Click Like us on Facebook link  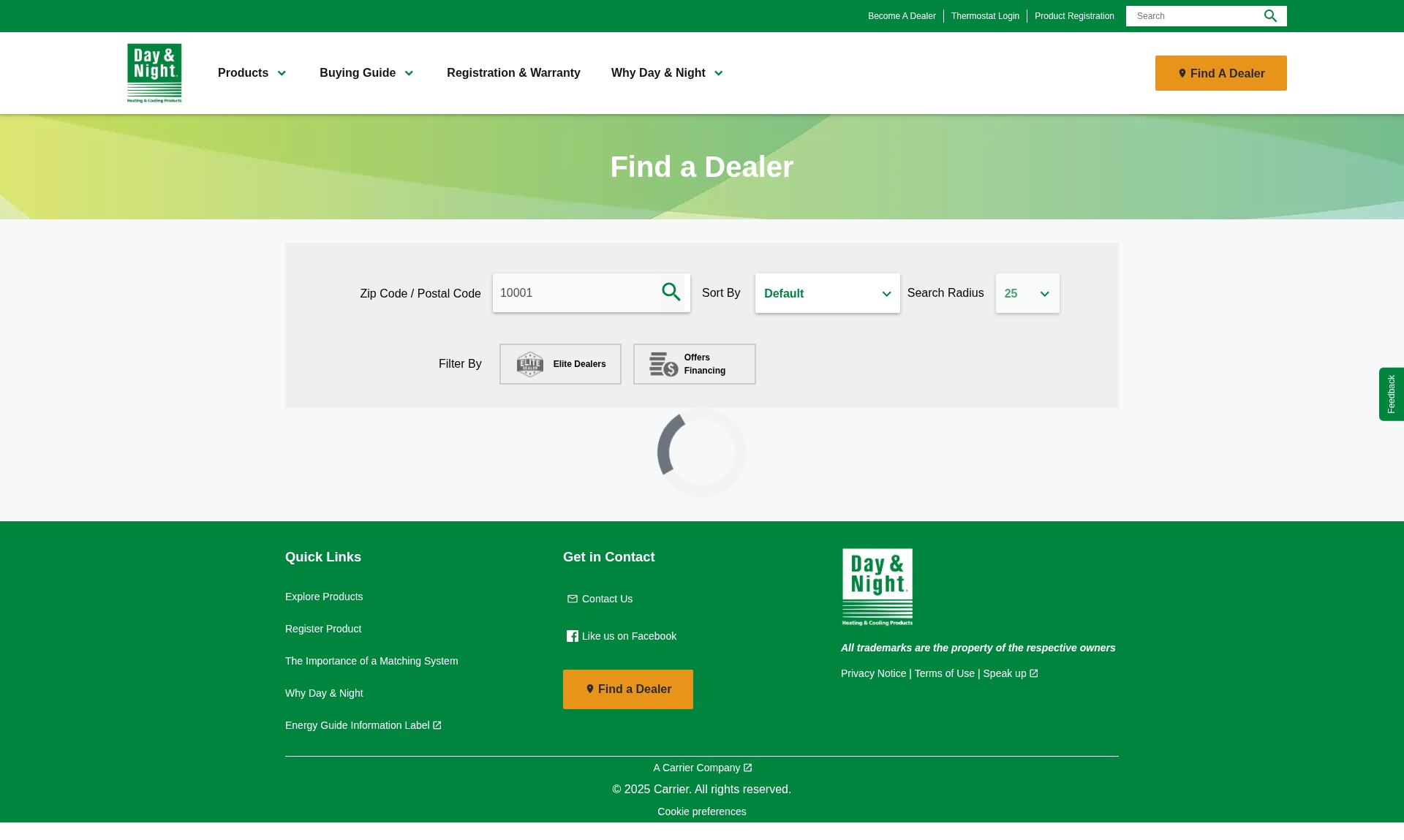point(629,636)
